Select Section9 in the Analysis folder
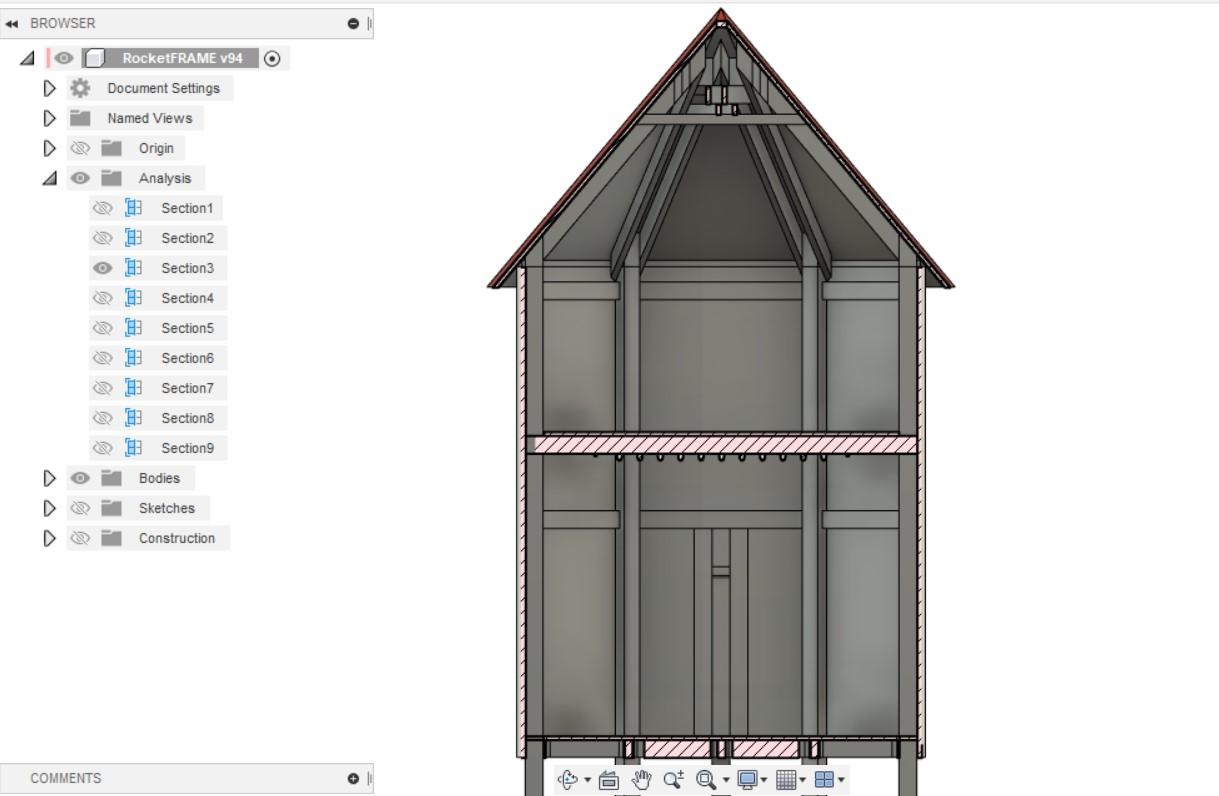1219x796 pixels. 188,448
